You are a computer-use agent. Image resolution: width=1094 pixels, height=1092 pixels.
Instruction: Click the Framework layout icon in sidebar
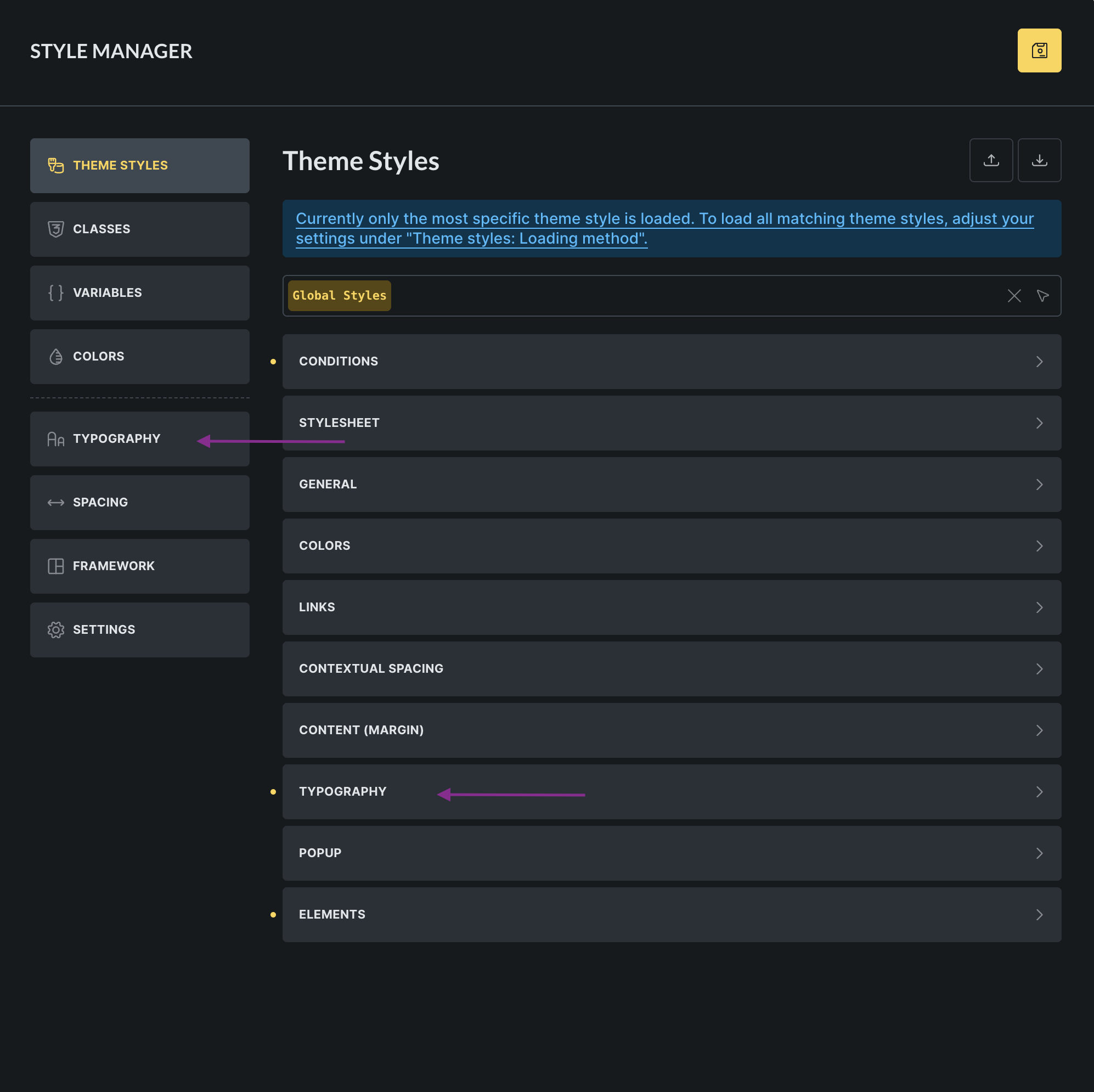coord(55,566)
